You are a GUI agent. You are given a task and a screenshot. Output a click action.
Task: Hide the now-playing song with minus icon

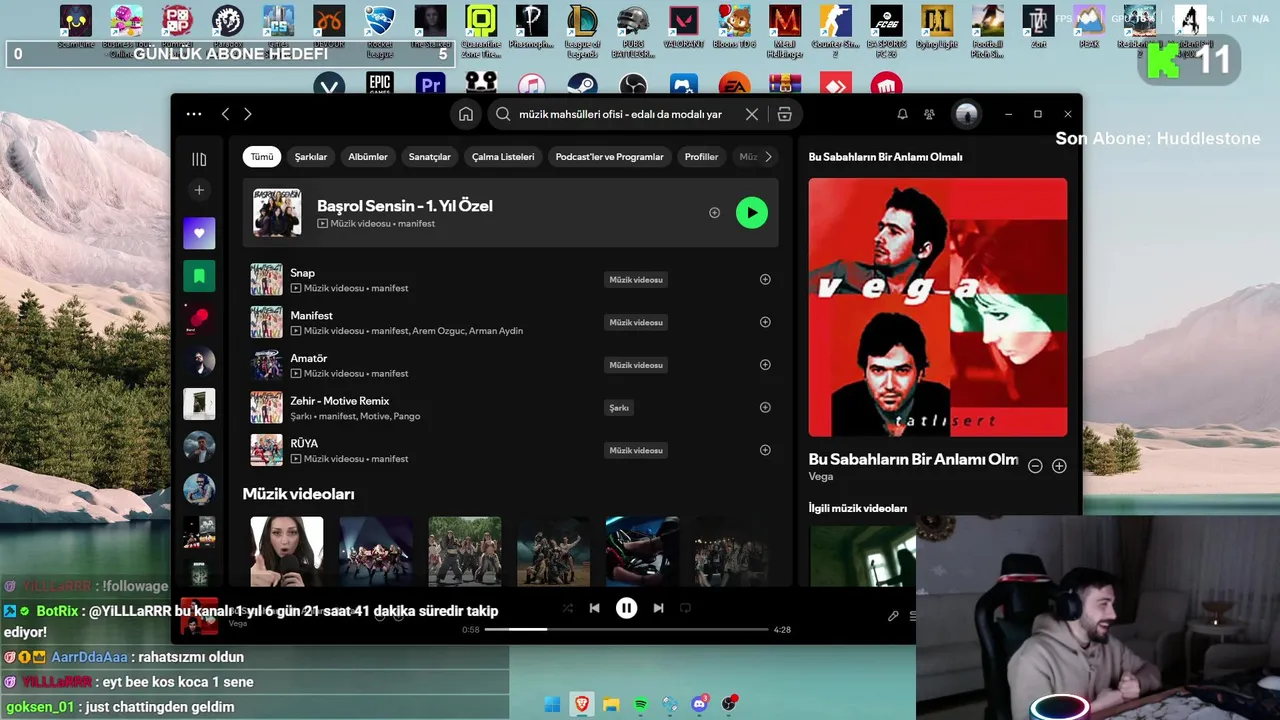pyautogui.click(x=1035, y=466)
